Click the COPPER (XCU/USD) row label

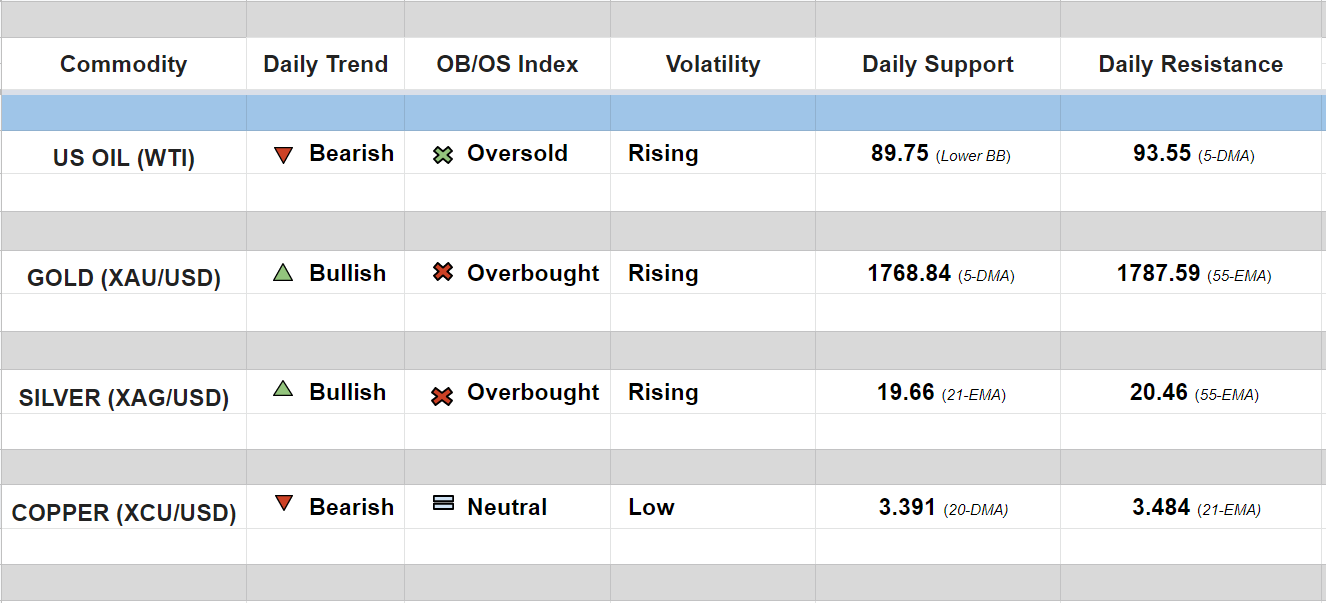[123, 513]
